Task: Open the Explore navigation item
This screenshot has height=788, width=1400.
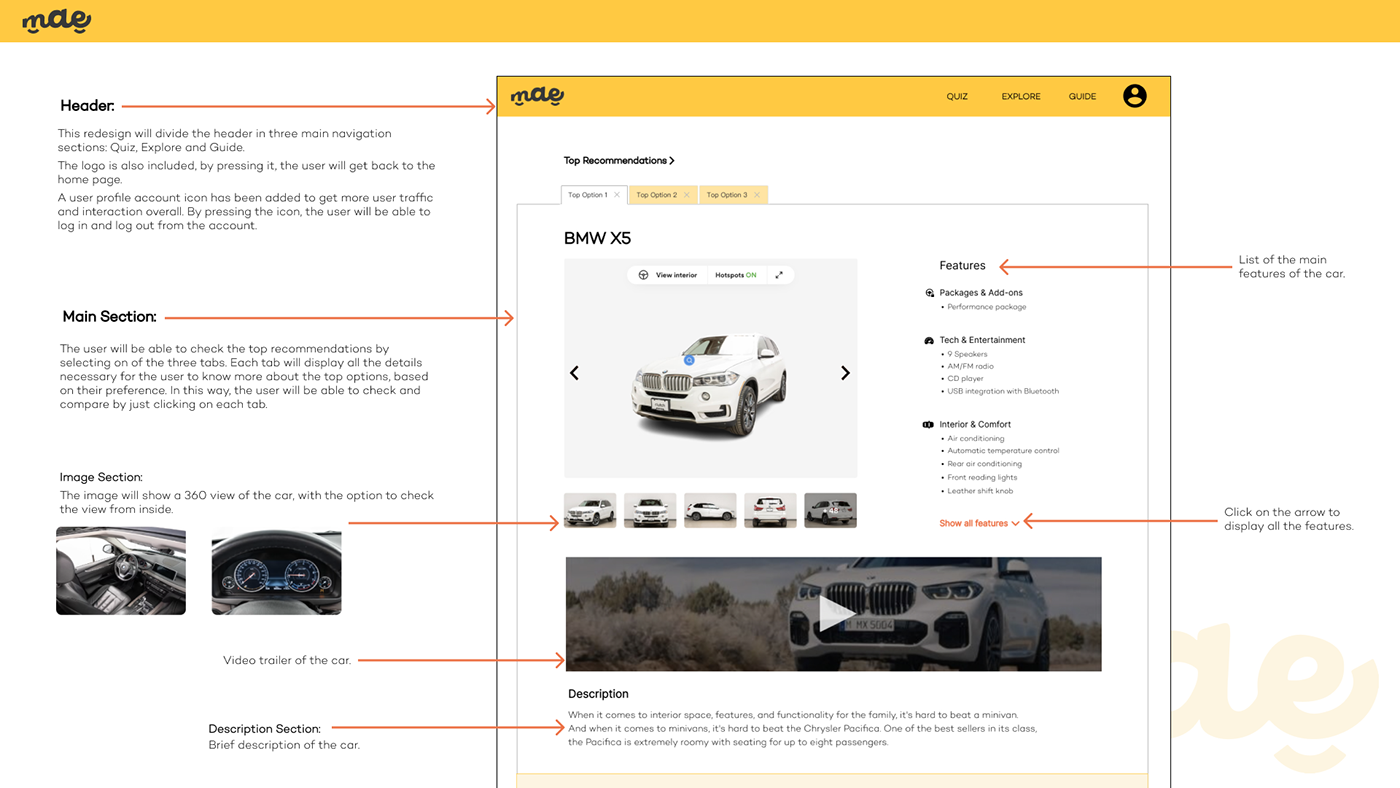Action: (x=1021, y=97)
